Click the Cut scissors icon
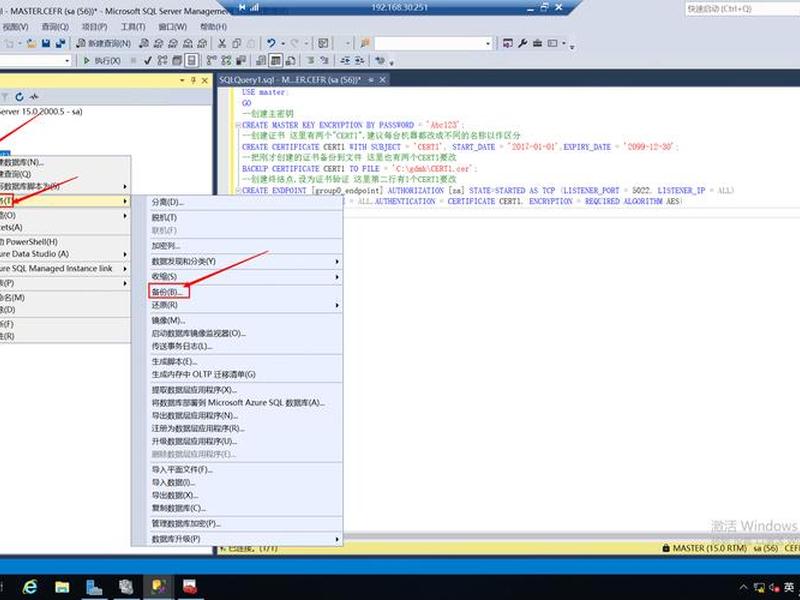Screen dimensions: 800x600 [222, 43]
